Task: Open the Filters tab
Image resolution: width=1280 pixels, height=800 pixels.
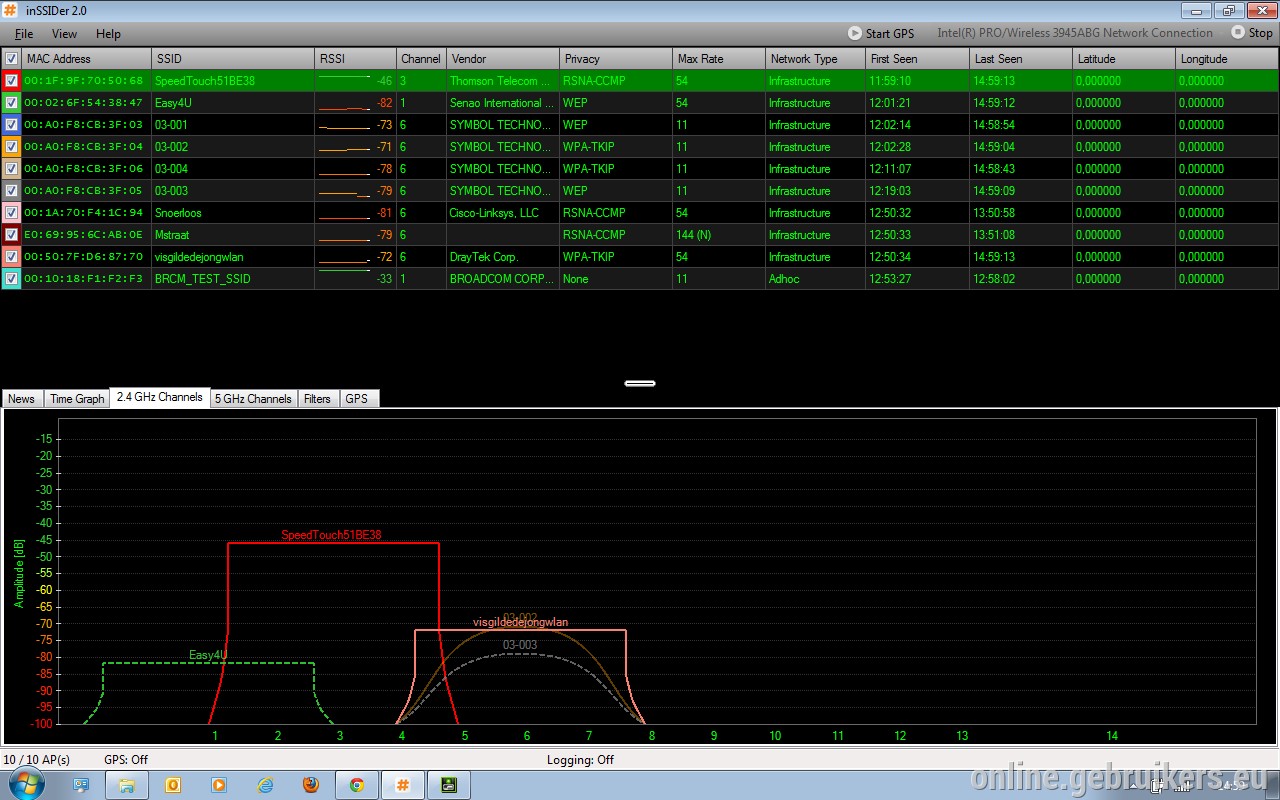Action: tap(317, 398)
